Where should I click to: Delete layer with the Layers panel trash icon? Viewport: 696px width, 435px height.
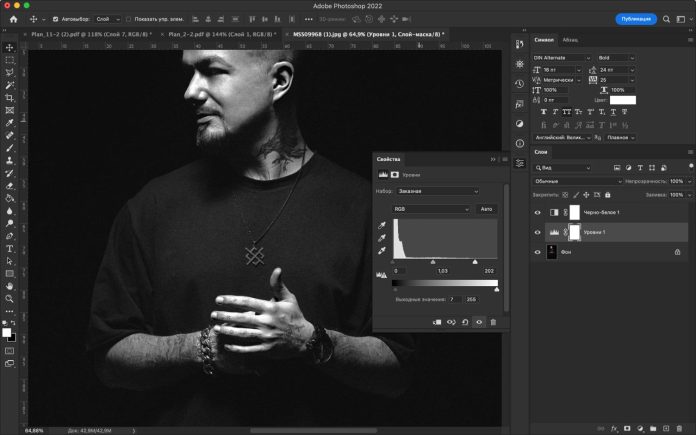679,428
